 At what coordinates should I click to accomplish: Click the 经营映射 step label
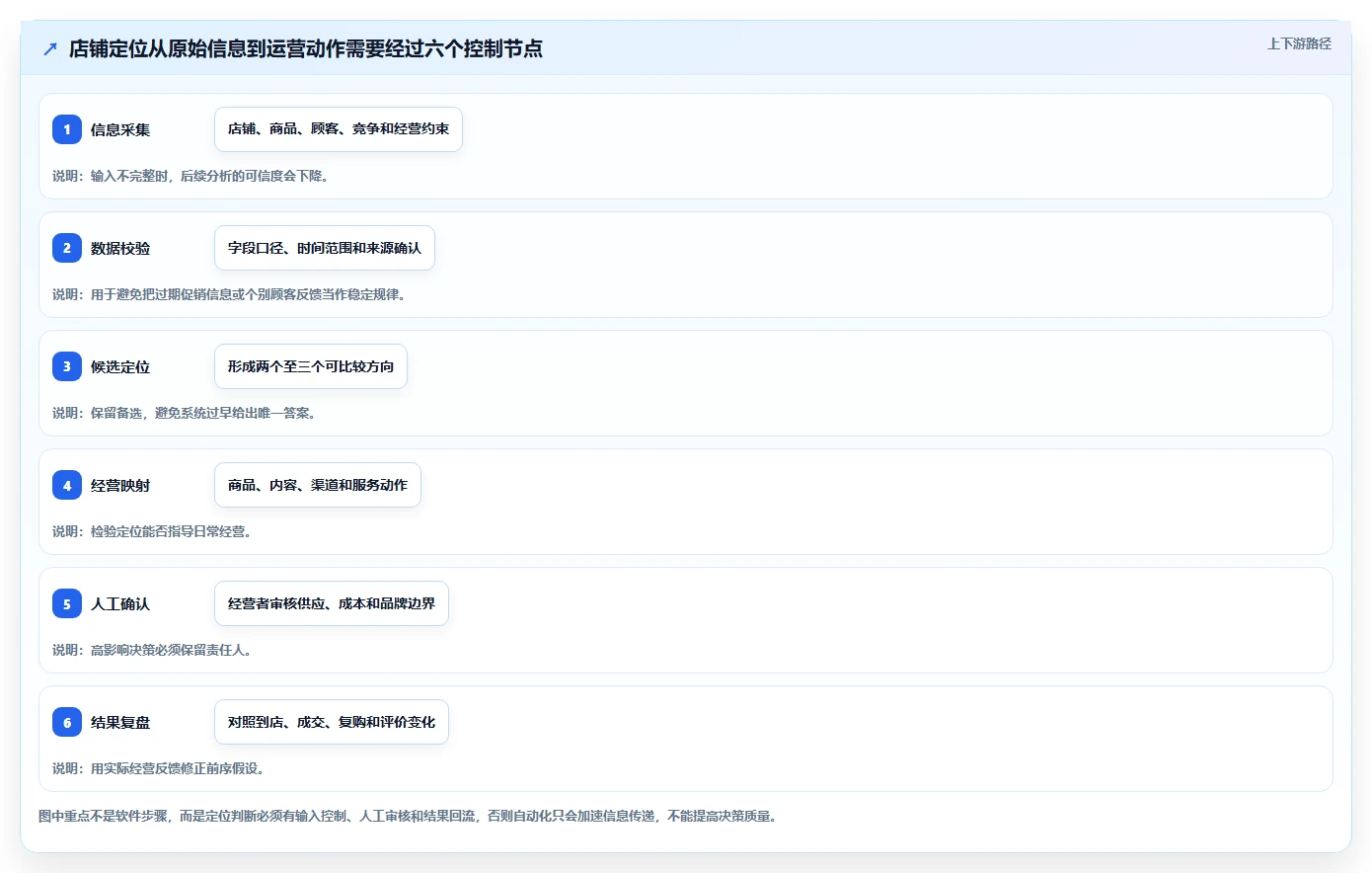120,485
